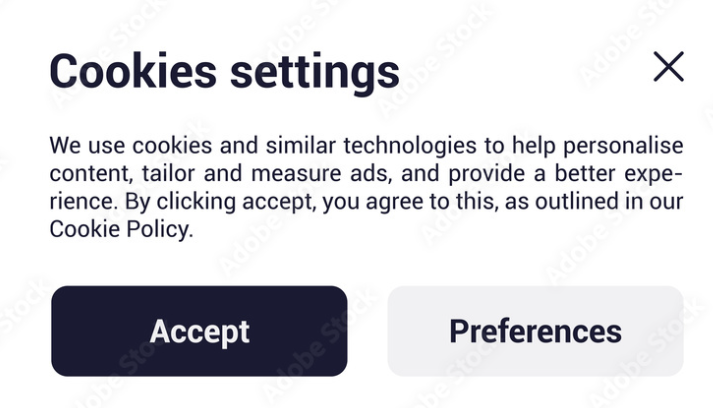
Task: Agree to cookies via Accept
Action: pos(199,331)
